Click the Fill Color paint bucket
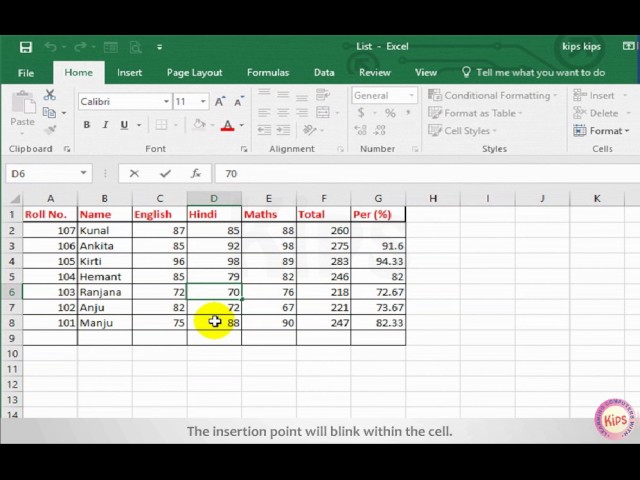This screenshot has height=480, width=640. pyautogui.click(x=199, y=124)
